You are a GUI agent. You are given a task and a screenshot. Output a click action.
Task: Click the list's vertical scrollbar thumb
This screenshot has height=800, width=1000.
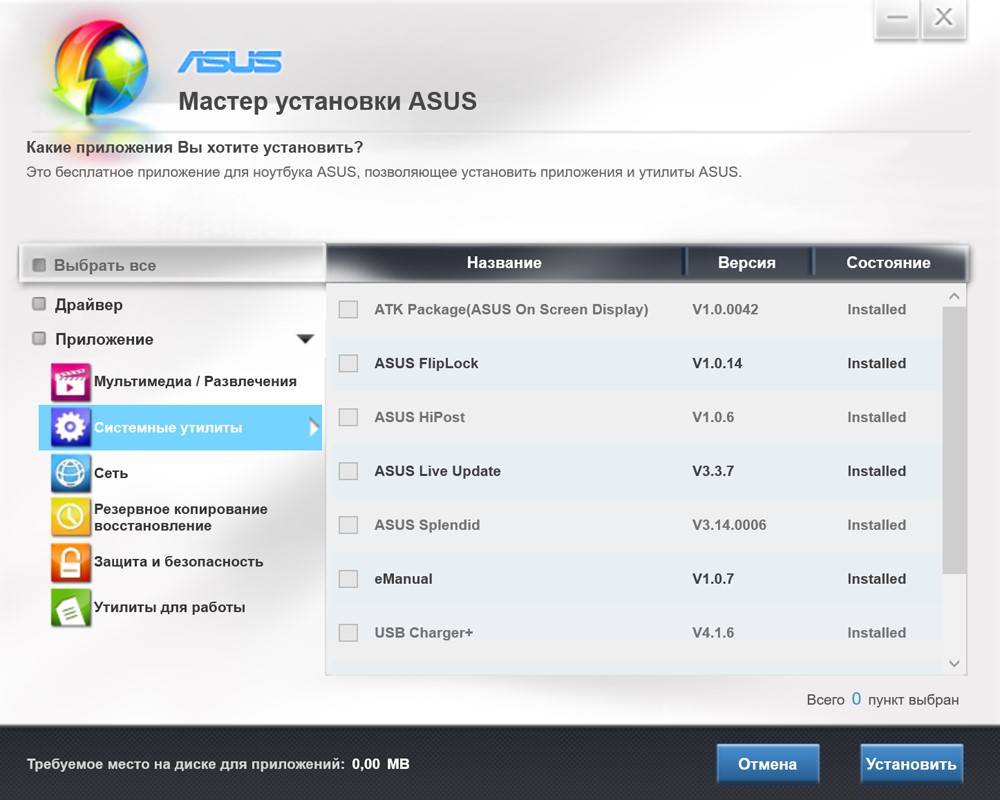[x=954, y=440]
